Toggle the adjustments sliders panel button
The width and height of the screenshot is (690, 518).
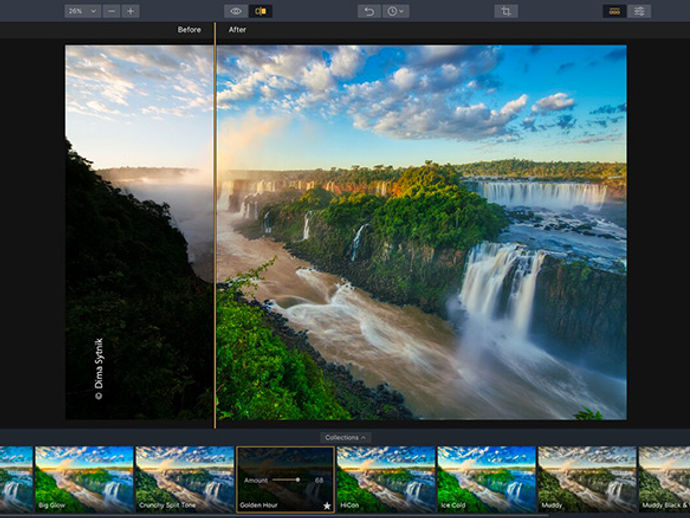point(639,11)
